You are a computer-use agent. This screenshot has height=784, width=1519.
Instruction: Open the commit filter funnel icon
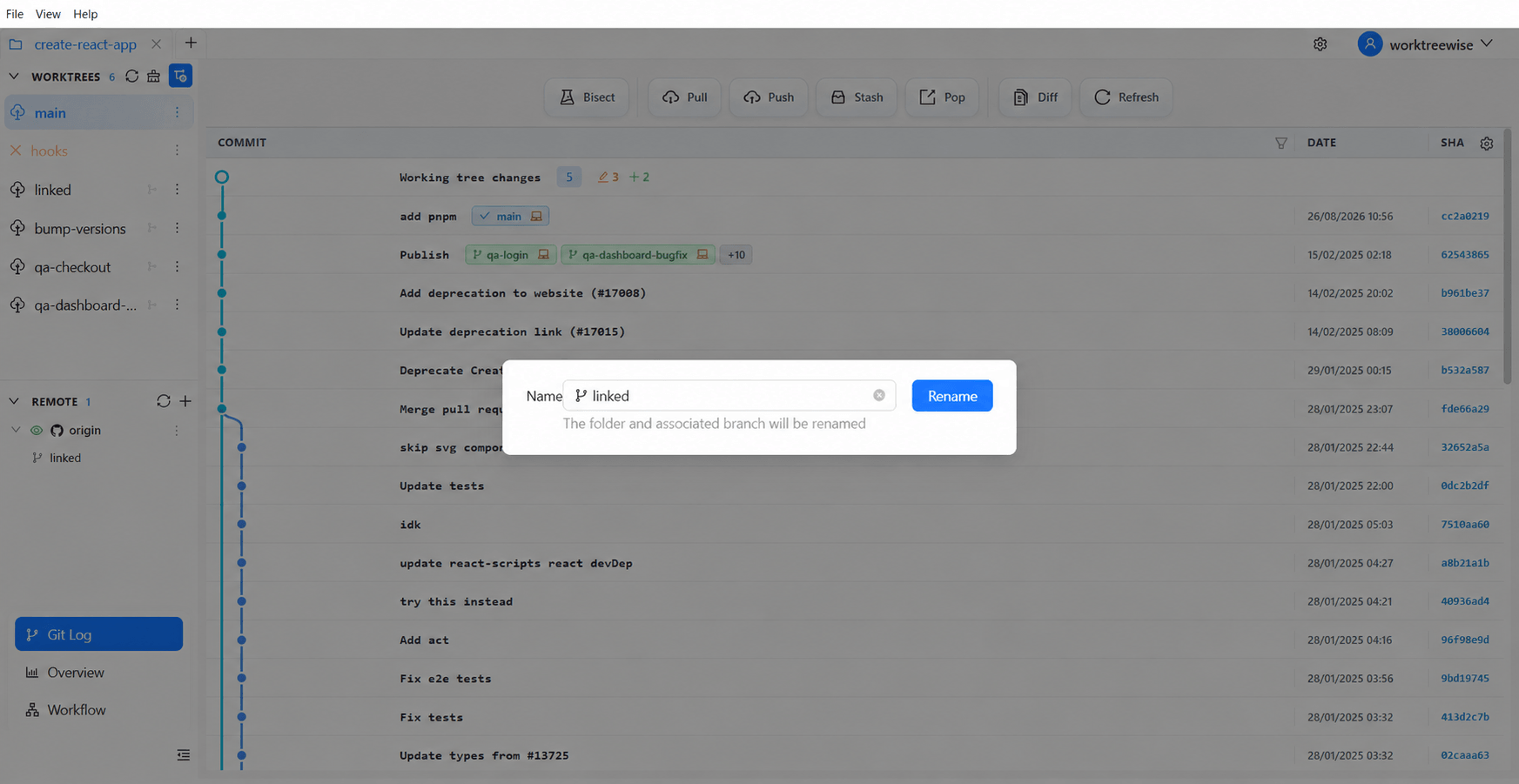pyautogui.click(x=1281, y=143)
